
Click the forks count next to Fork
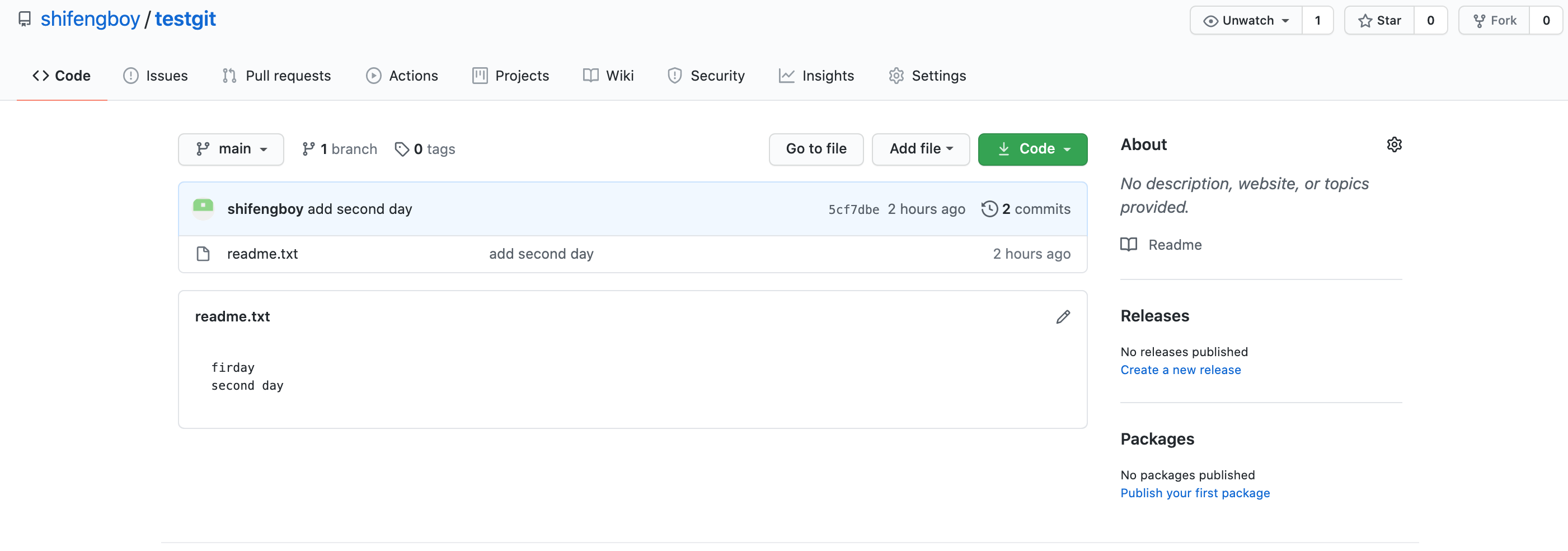pos(1546,21)
